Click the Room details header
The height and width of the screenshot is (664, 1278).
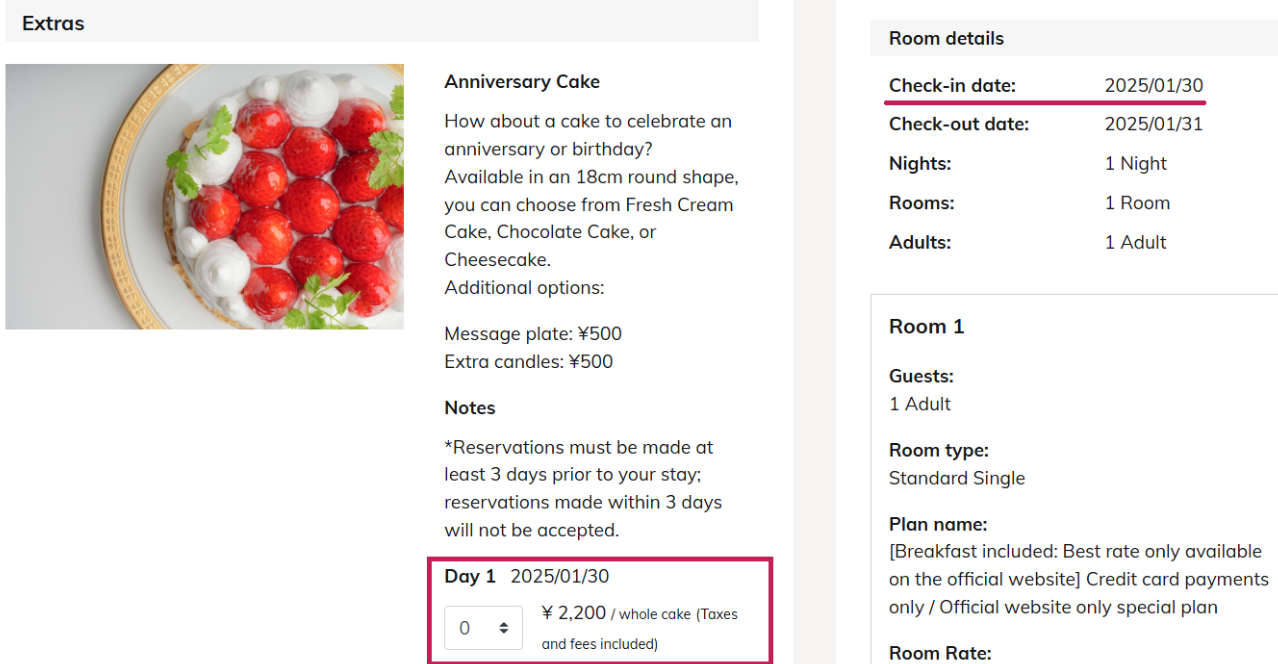946,39
